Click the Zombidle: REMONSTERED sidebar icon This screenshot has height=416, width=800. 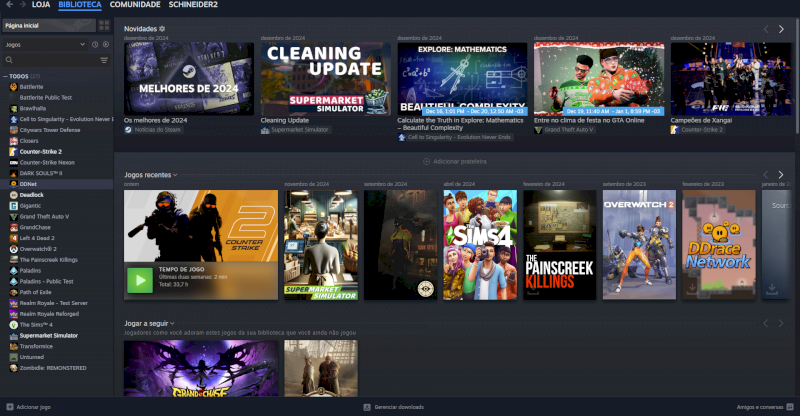[14, 368]
